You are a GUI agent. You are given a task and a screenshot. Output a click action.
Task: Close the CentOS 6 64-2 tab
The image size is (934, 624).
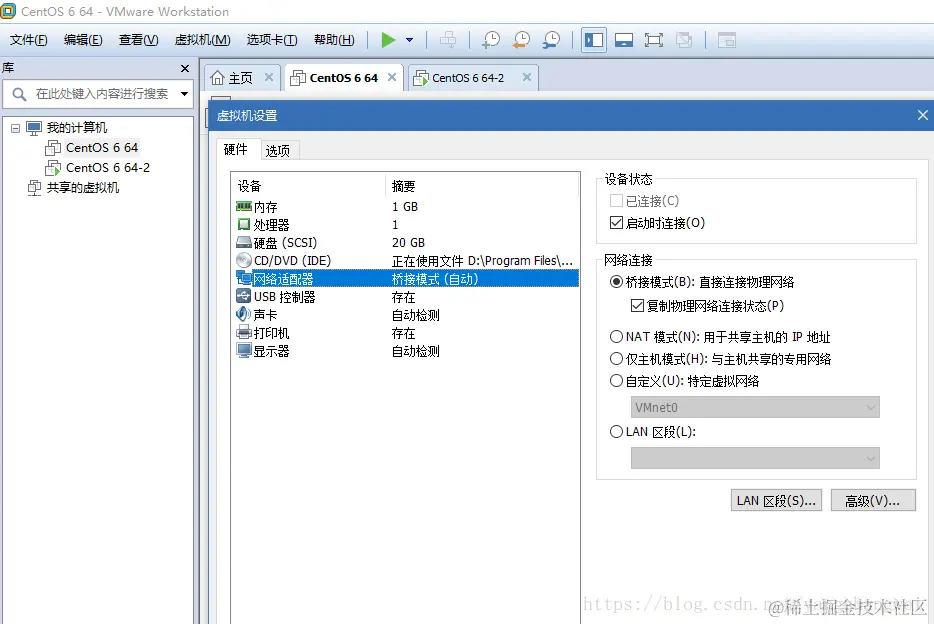pyautogui.click(x=527, y=77)
